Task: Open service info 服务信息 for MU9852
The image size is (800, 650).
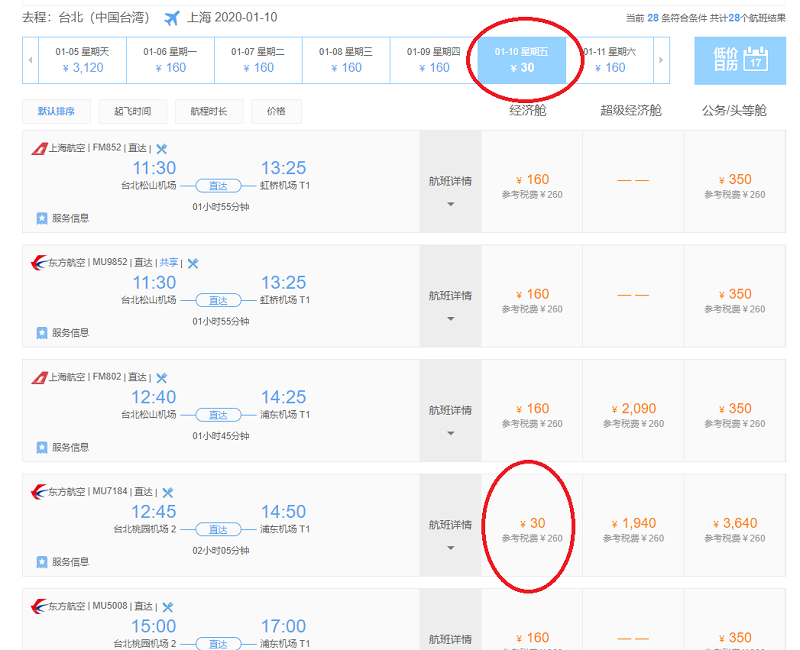Action: [63, 333]
